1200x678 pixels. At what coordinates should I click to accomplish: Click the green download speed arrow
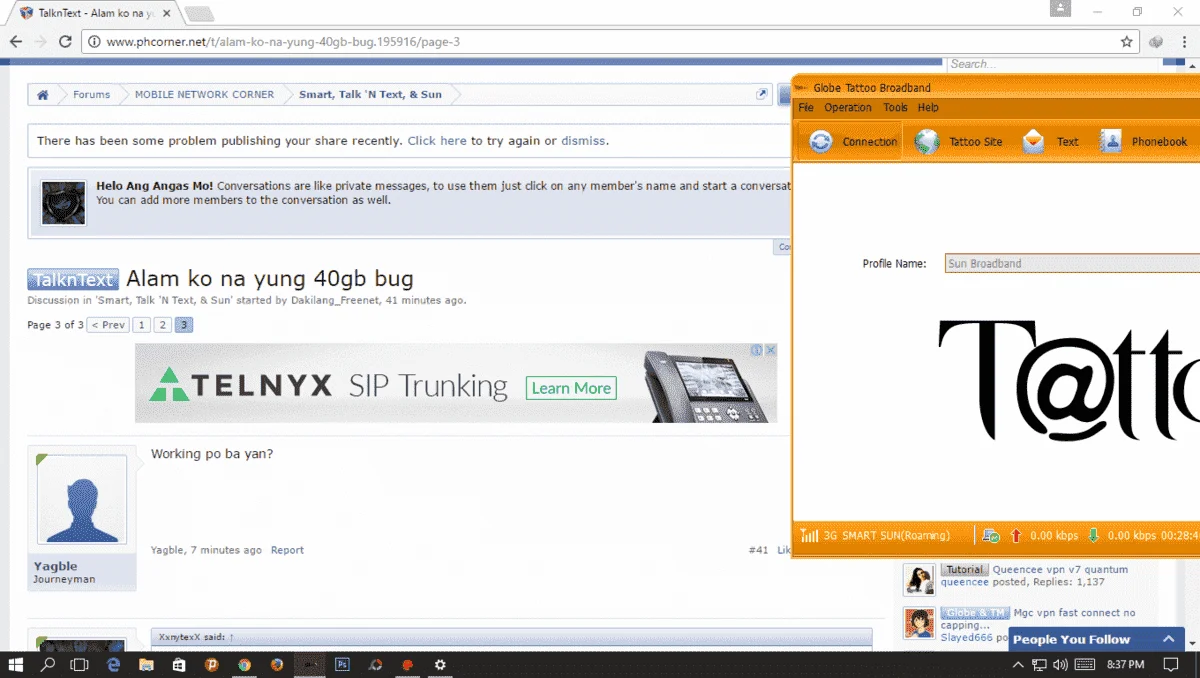coord(1093,536)
